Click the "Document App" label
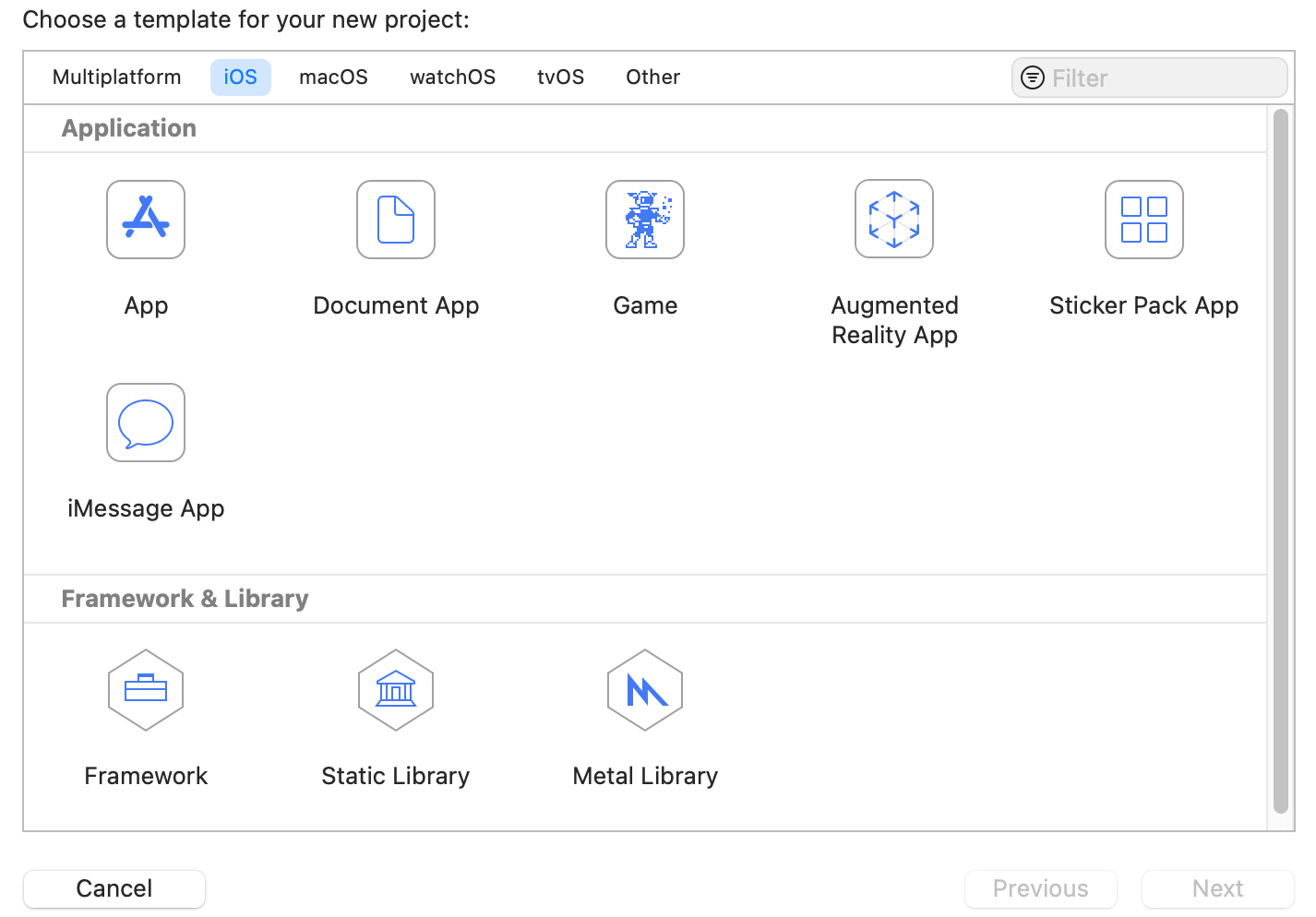Viewport: 1316px width, 917px height. pos(396,305)
